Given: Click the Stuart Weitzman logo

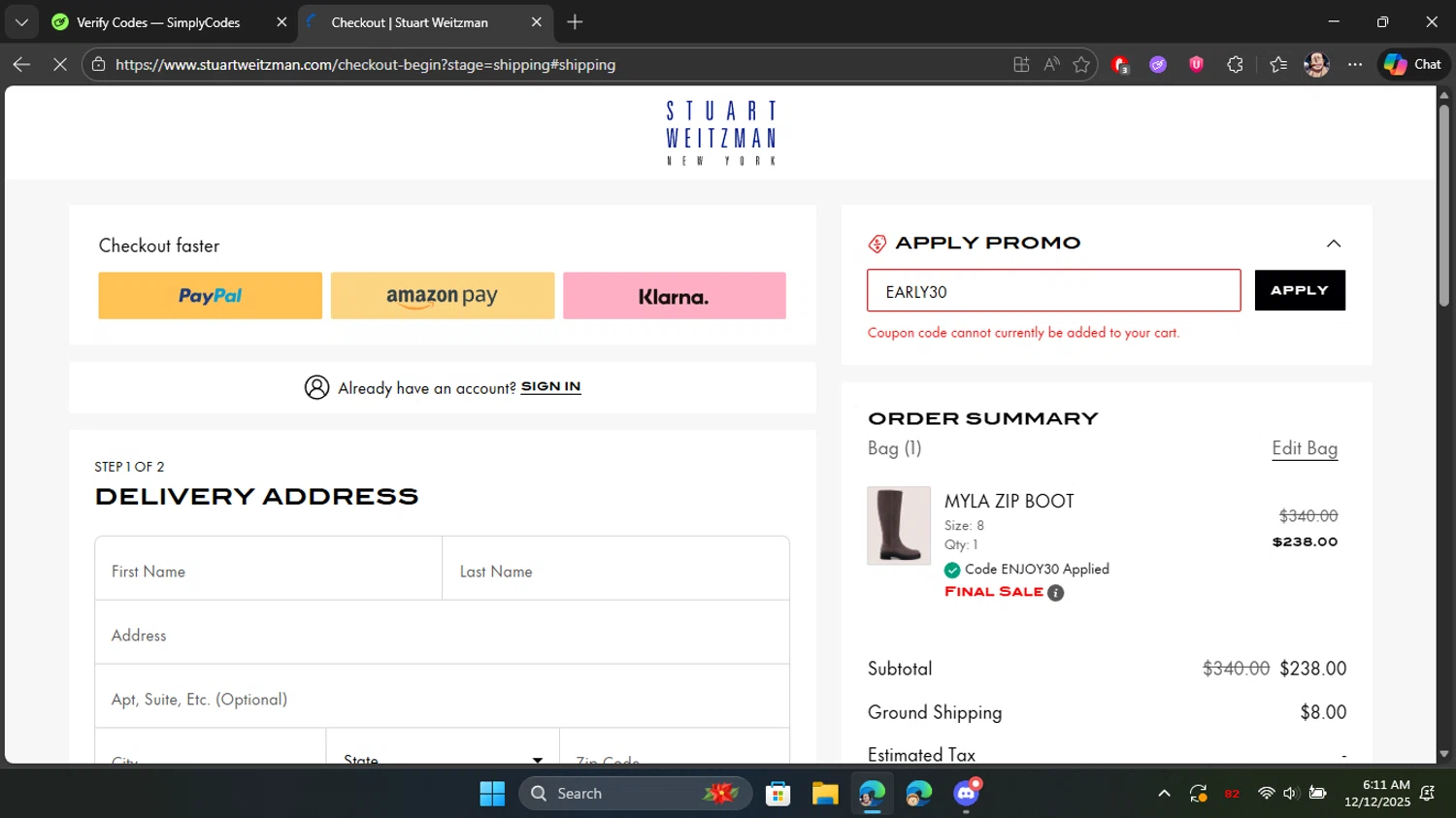Looking at the screenshot, I should tap(721, 133).
